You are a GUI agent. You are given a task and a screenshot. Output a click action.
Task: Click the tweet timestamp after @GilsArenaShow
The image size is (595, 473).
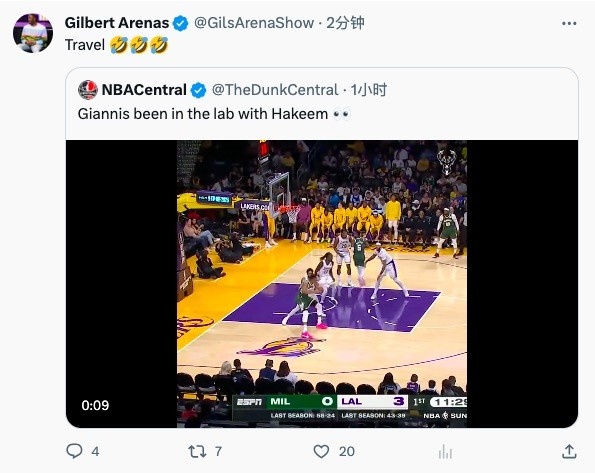(346, 23)
